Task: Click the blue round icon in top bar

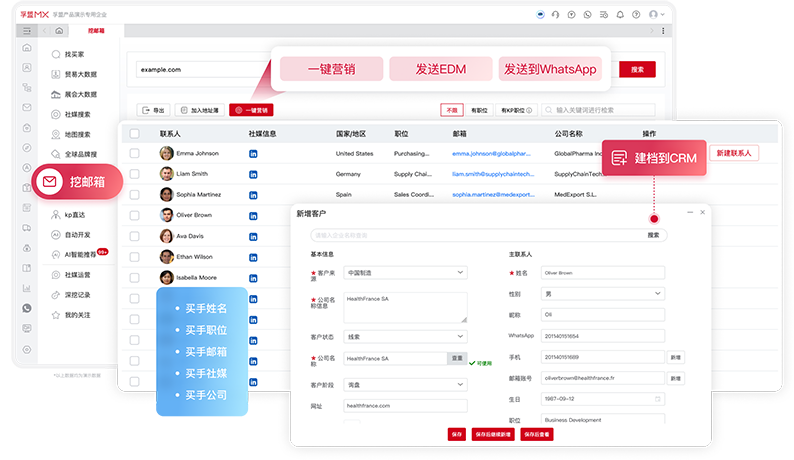Action: pyautogui.click(x=540, y=15)
